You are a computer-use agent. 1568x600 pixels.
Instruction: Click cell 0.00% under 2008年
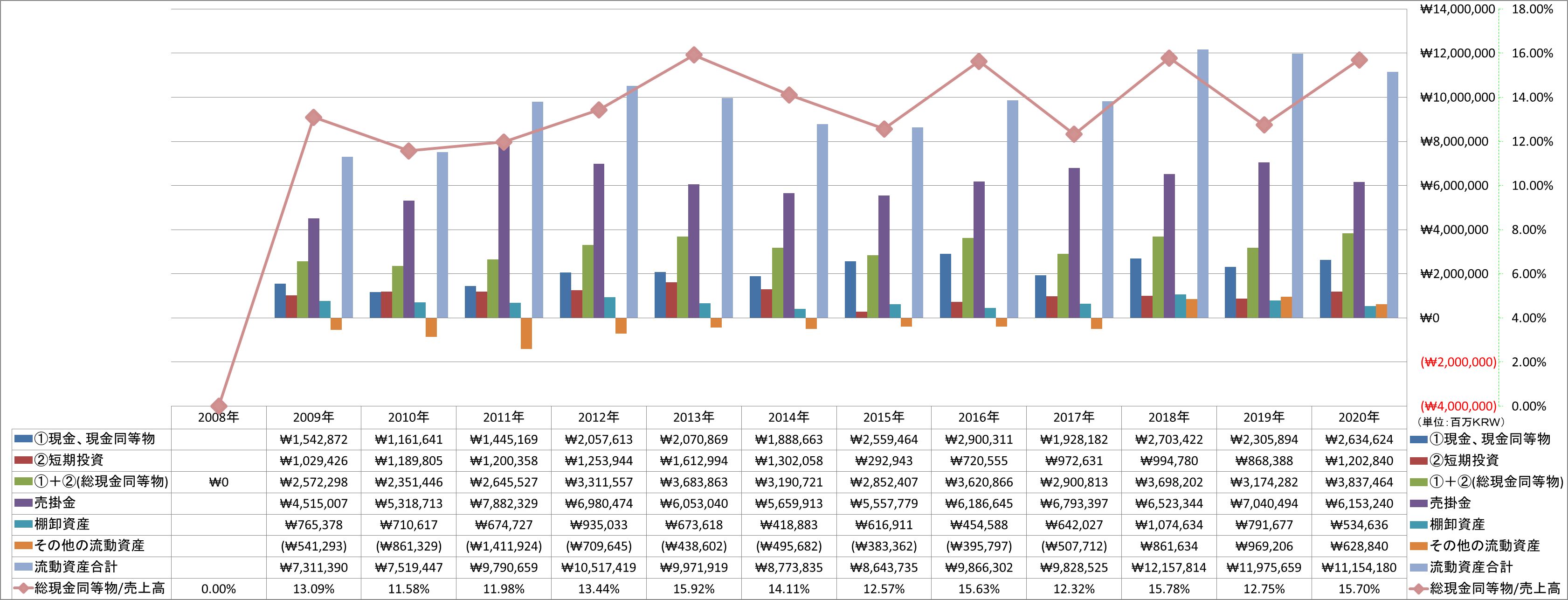[x=219, y=589]
